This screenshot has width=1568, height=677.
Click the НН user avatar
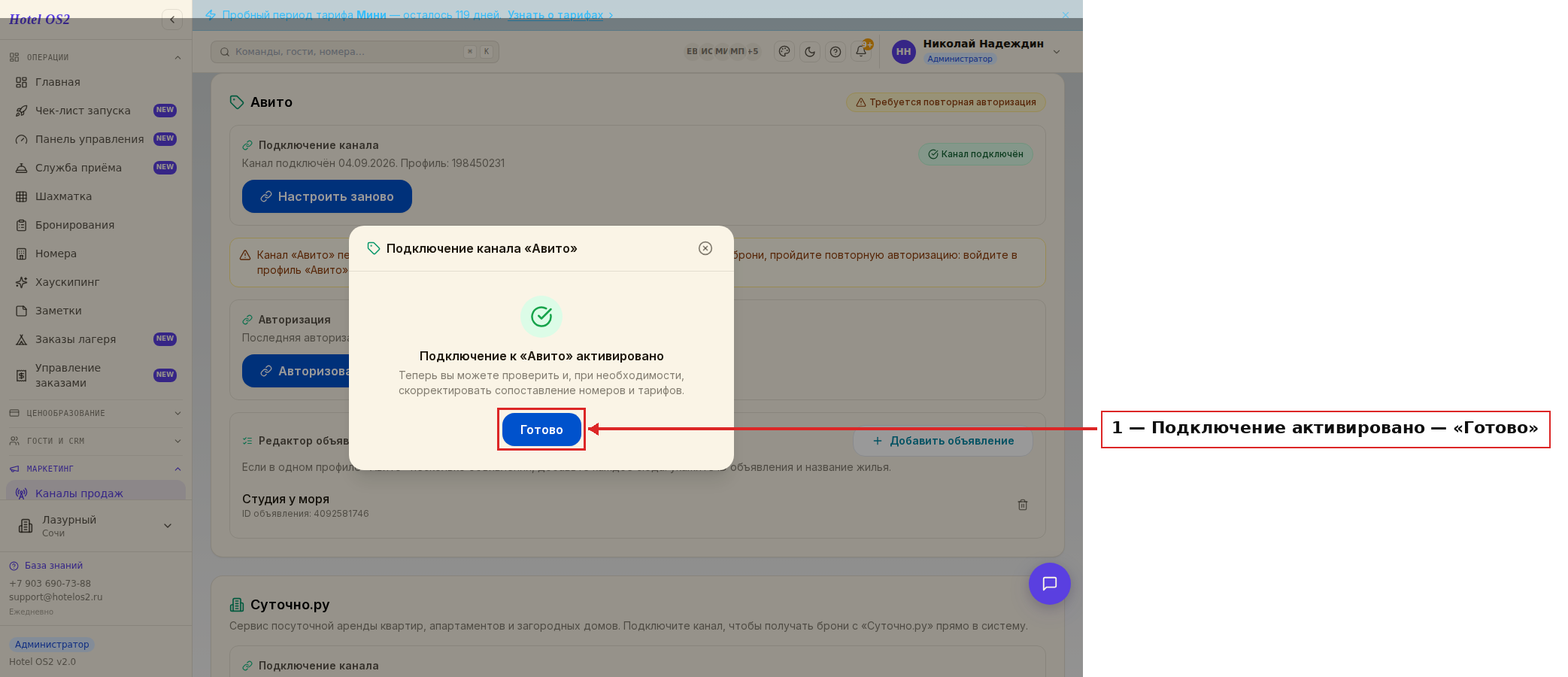coord(903,52)
